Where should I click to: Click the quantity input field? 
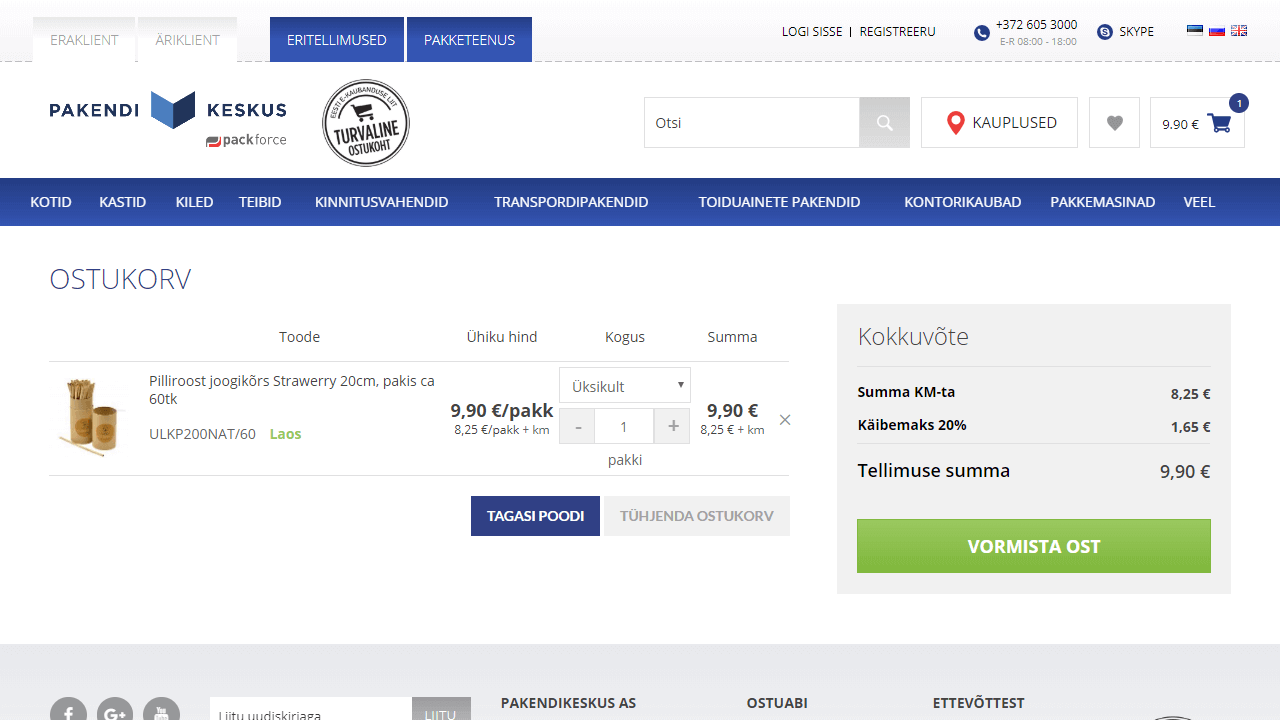624,426
